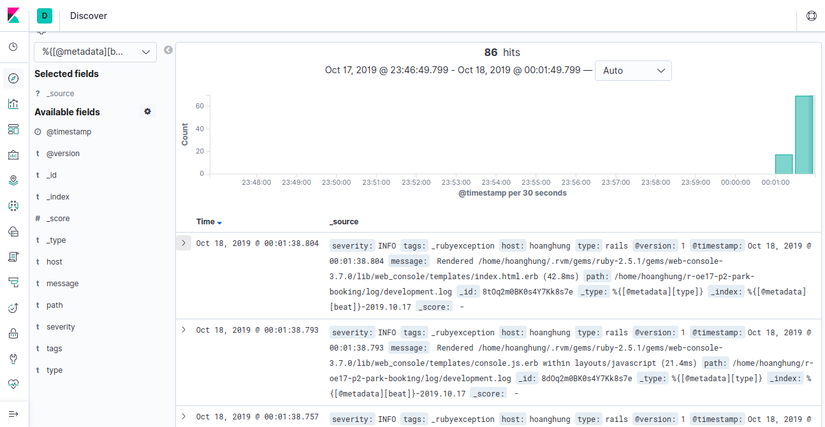Open the Recently viewed clock icon
This screenshot has width=825, height=427.
click(14, 46)
